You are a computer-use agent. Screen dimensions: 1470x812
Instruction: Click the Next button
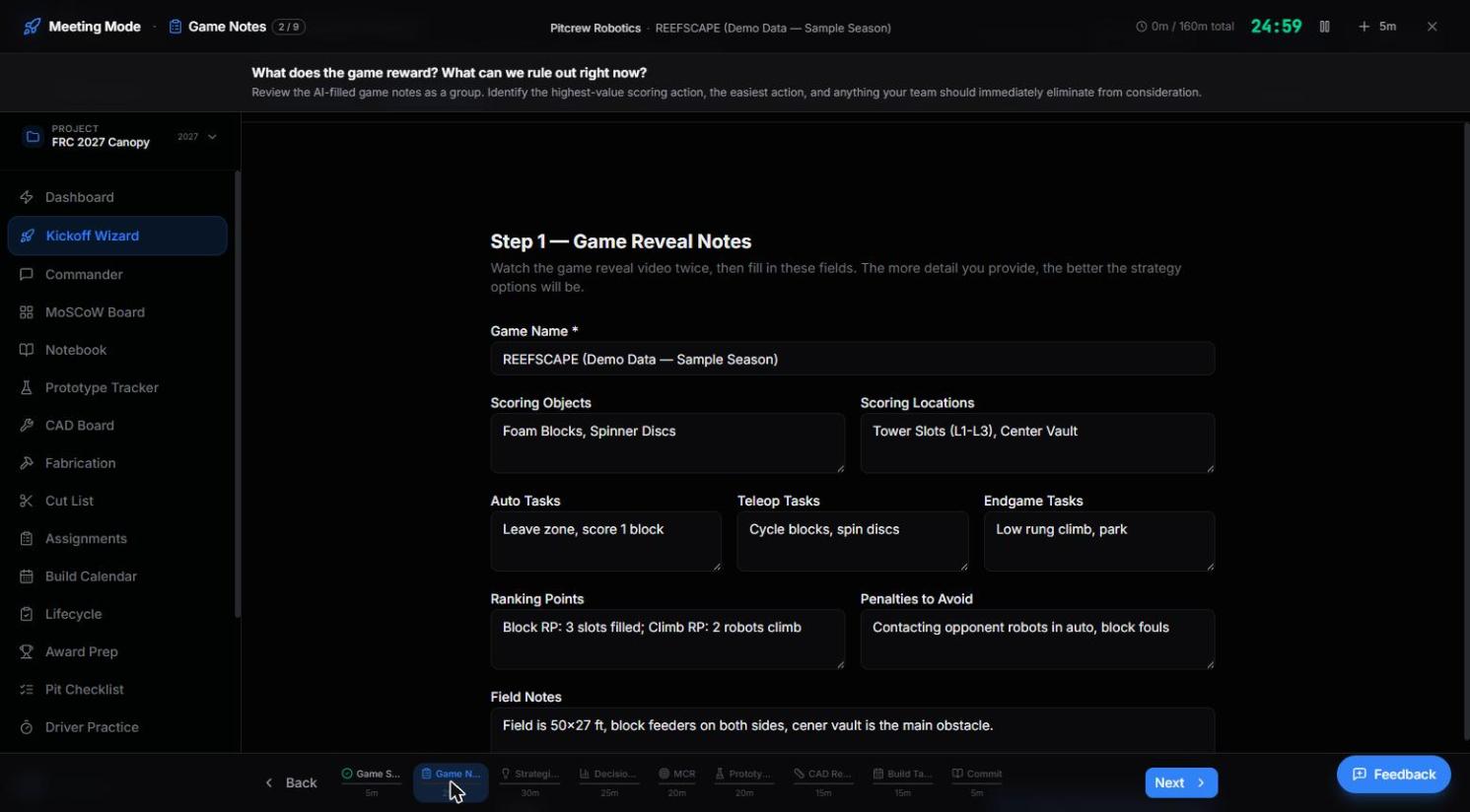(x=1181, y=782)
